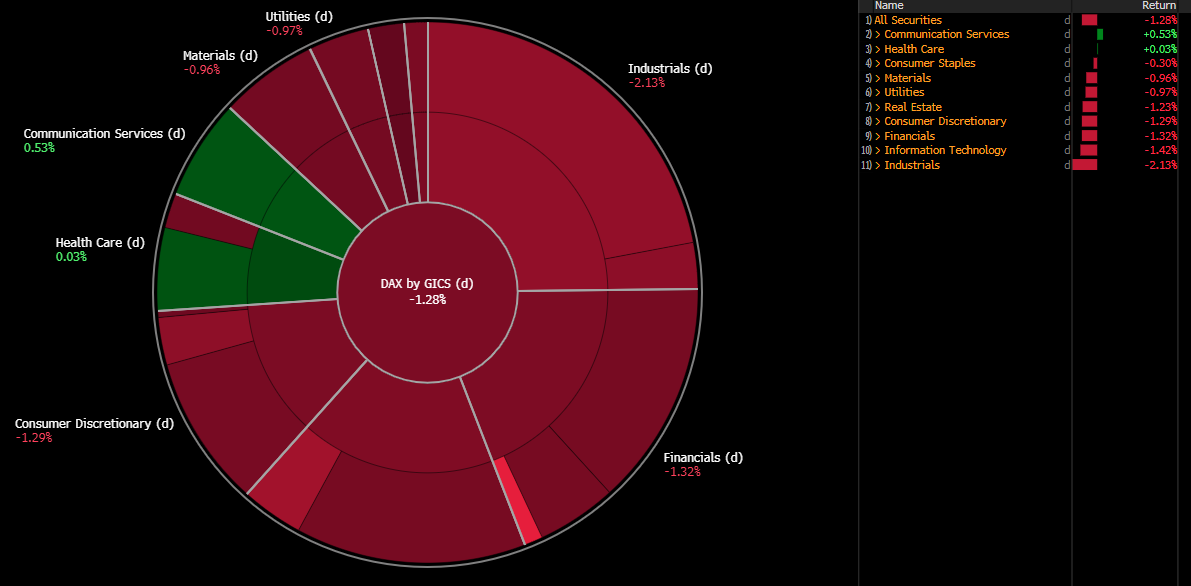Image resolution: width=1191 pixels, height=586 pixels.
Task: Click the -1.32% value in Return column
Action: point(1161,136)
